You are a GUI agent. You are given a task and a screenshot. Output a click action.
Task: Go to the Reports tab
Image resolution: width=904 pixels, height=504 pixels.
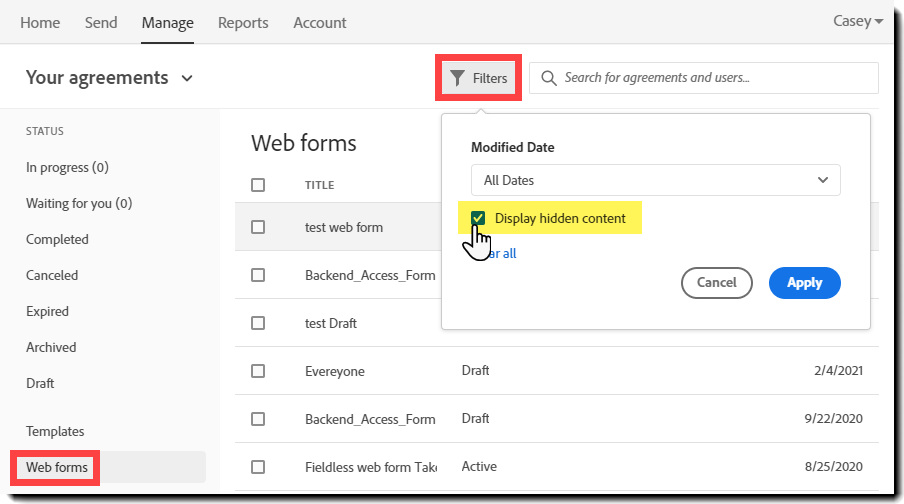243,22
